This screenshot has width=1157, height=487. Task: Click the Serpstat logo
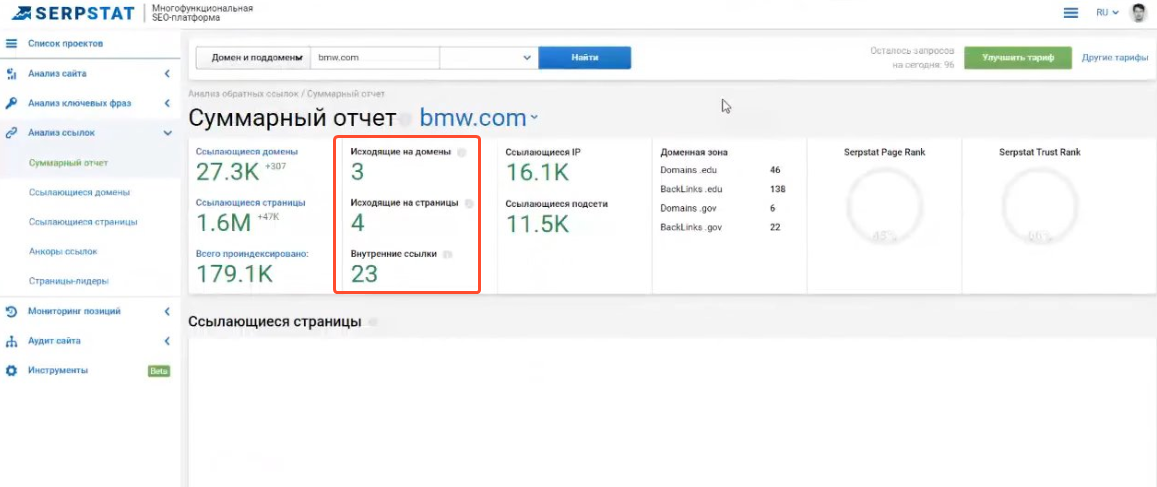(x=74, y=13)
